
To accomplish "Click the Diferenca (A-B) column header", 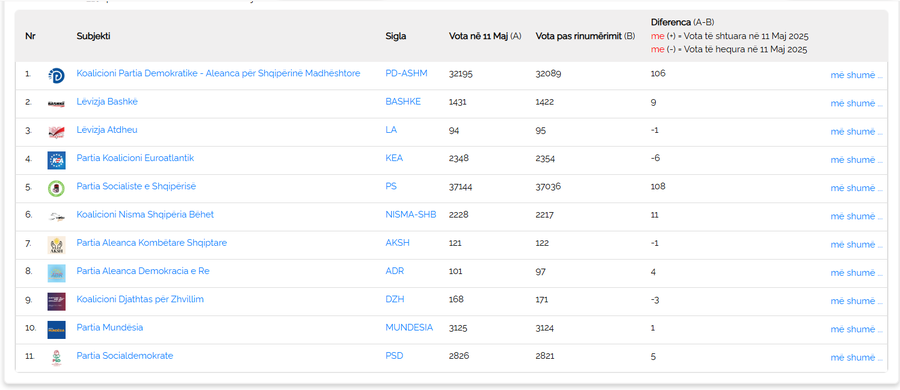I will (682, 22).
